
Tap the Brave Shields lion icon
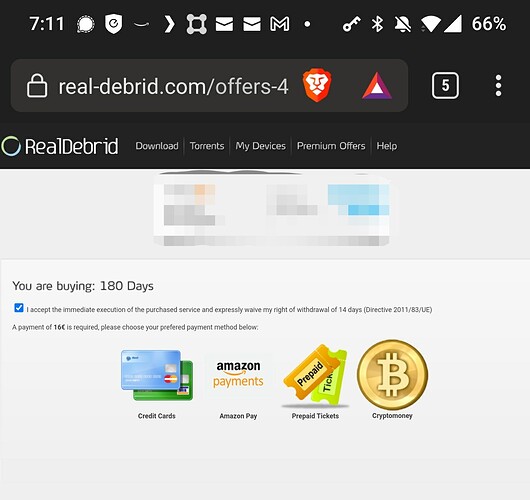pos(317,86)
